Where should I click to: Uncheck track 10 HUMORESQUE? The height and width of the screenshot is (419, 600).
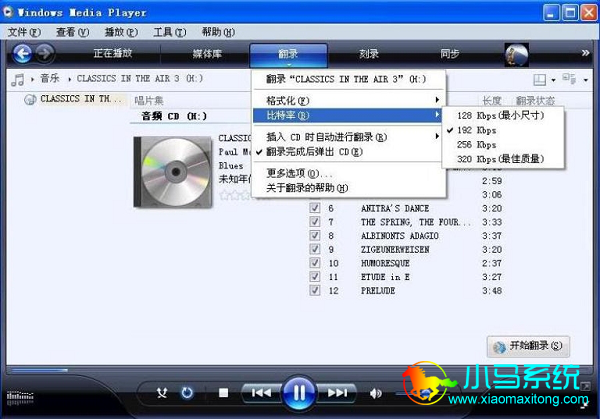tap(315, 263)
